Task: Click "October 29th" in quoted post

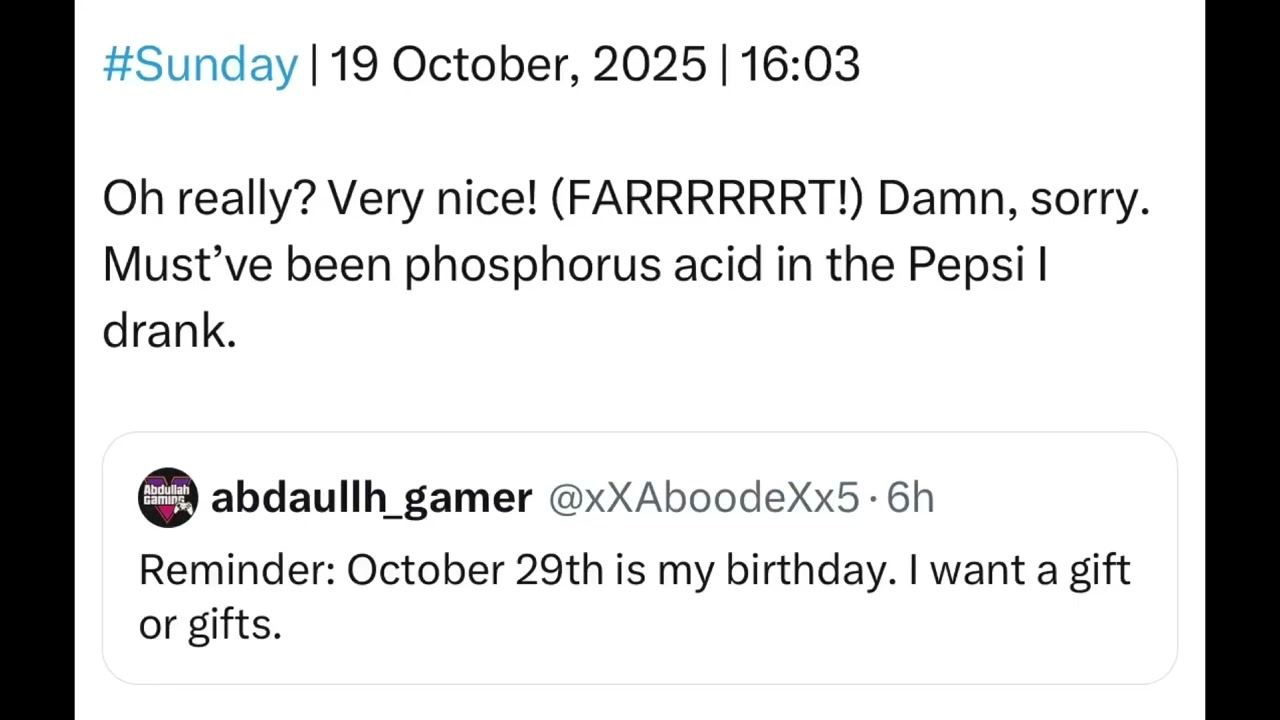Action: [475, 570]
